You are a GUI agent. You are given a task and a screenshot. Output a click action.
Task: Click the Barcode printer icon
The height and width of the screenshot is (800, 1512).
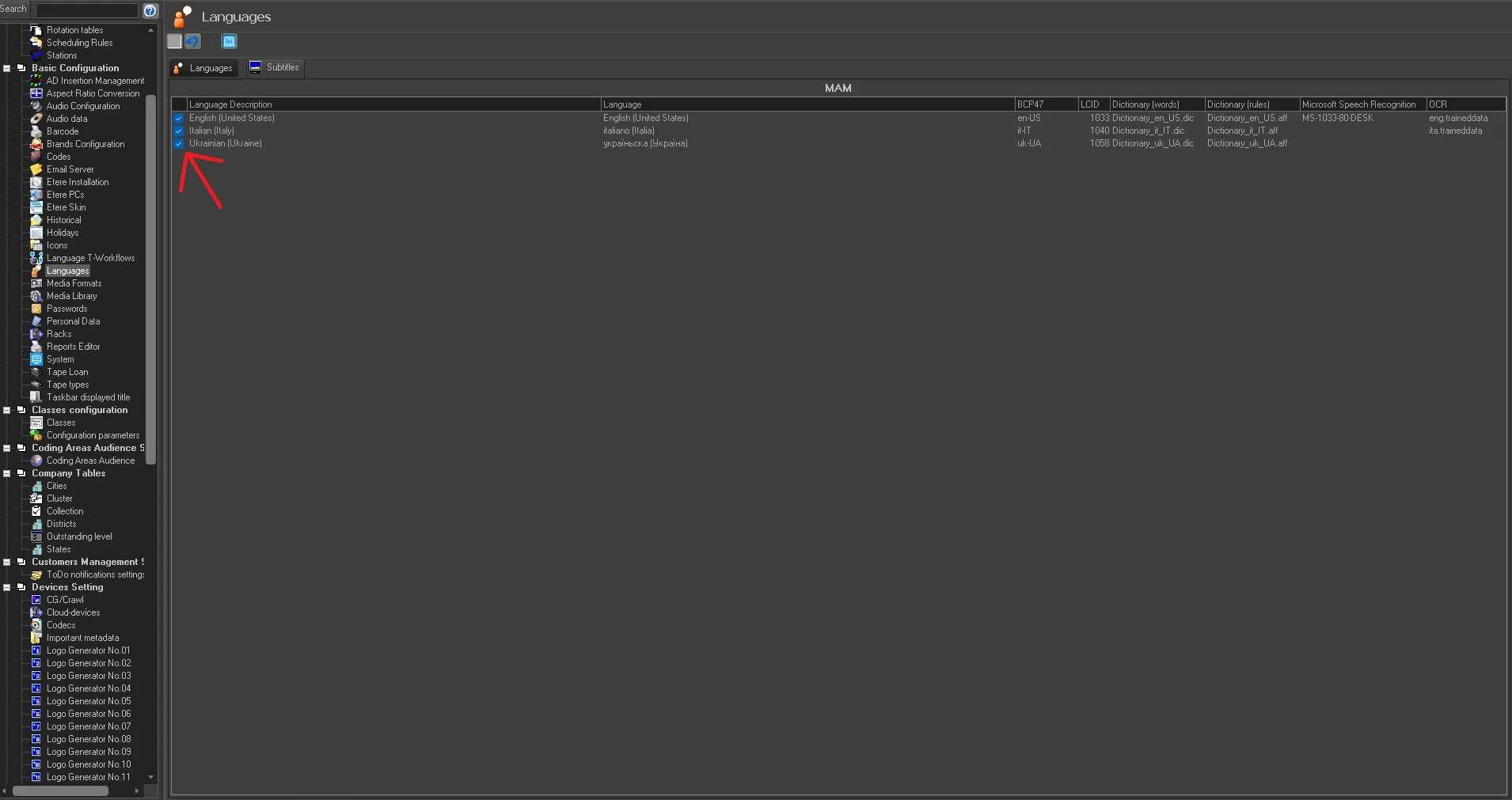[x=36, y=131]
